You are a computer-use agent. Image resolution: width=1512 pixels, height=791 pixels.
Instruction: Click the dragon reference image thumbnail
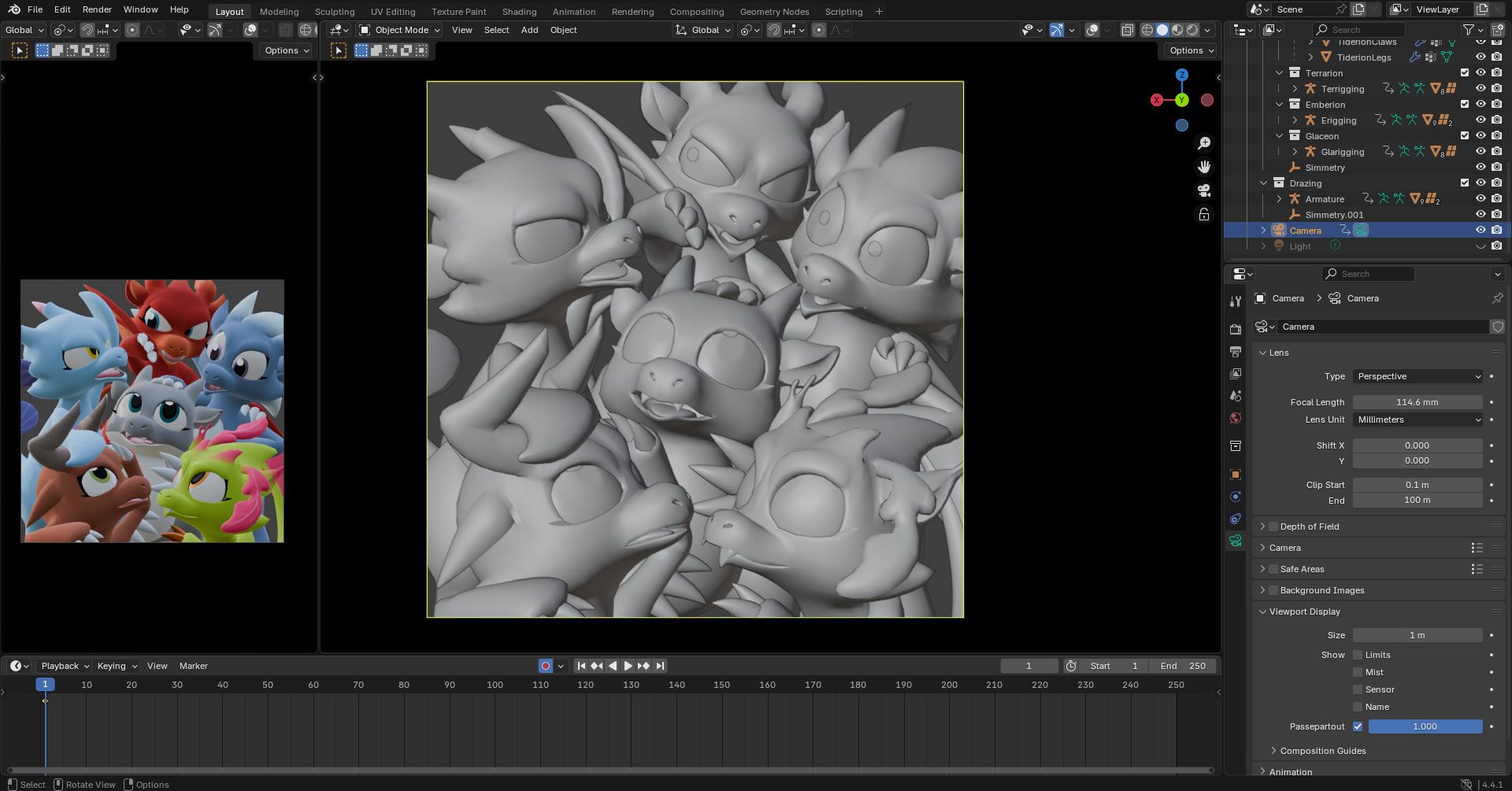coord(152,411)
